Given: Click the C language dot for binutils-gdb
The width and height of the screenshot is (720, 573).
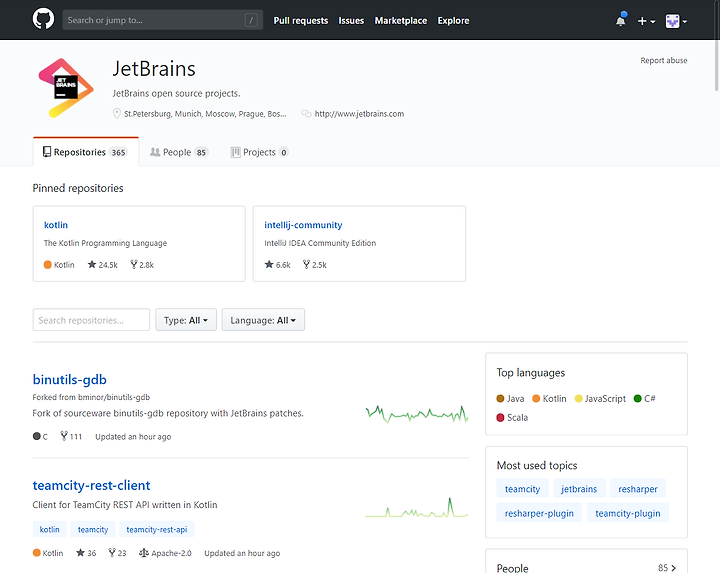Looking at the screenshot, I should point(37,436).
